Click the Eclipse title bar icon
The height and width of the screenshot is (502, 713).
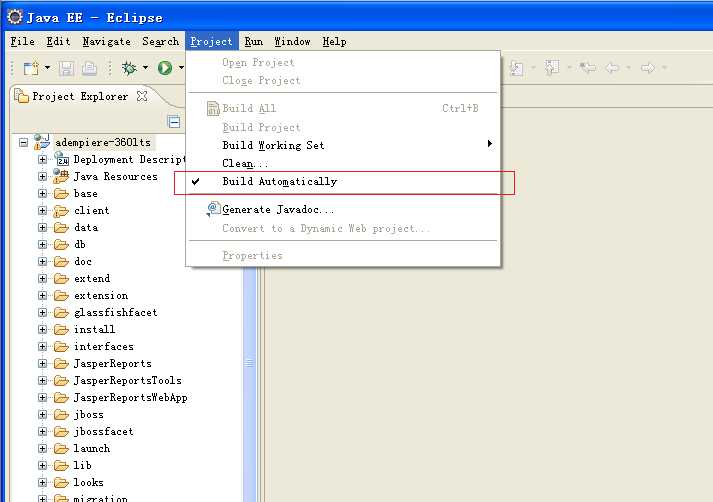(15, 17)
